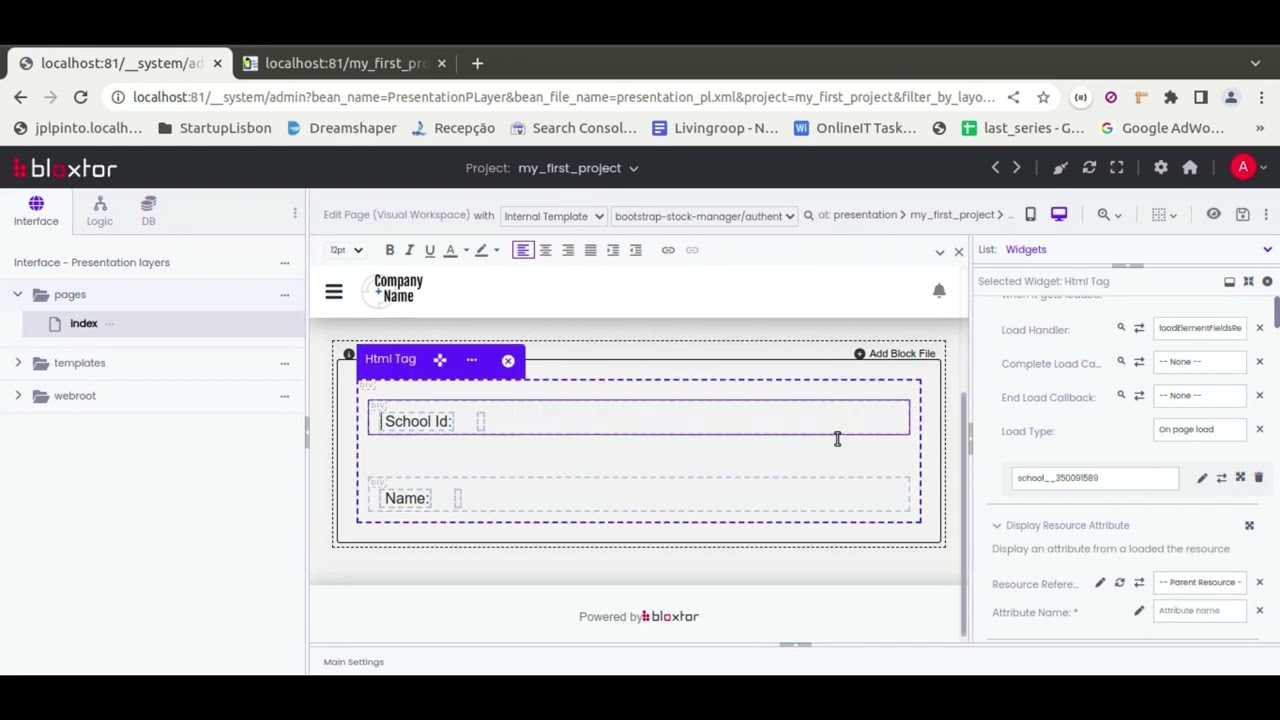Viewport: 1280px width, 720px height.
Task: Expand the templates folder
Action: [18, 363]
